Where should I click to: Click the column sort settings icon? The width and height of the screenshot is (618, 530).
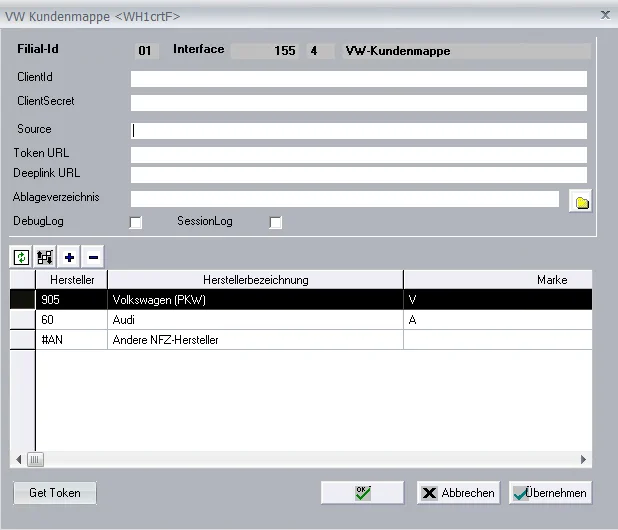pyautogui.click(x=45, y=257)
